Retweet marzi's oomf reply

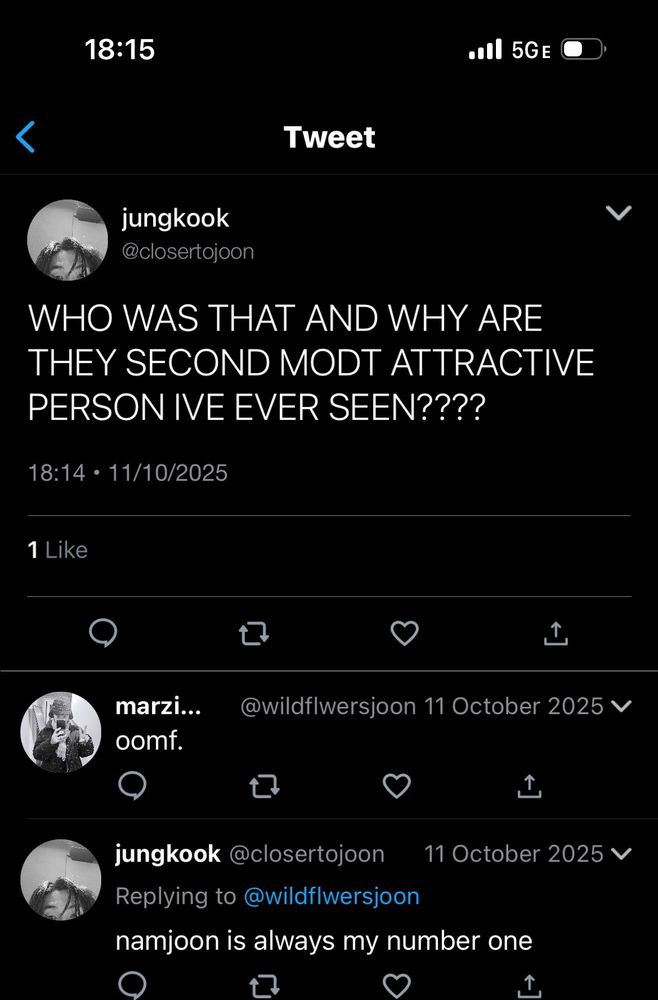265,787
